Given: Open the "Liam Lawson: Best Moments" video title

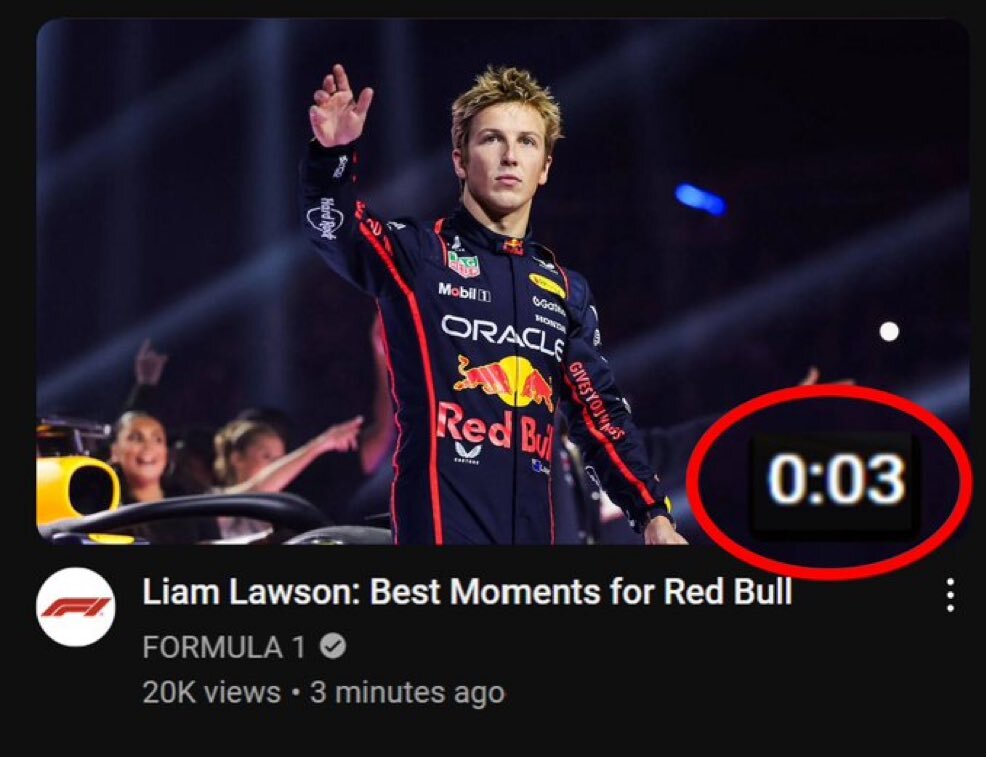Looking at the screenshot, I should pyautogui.click(x=467, y=592).
